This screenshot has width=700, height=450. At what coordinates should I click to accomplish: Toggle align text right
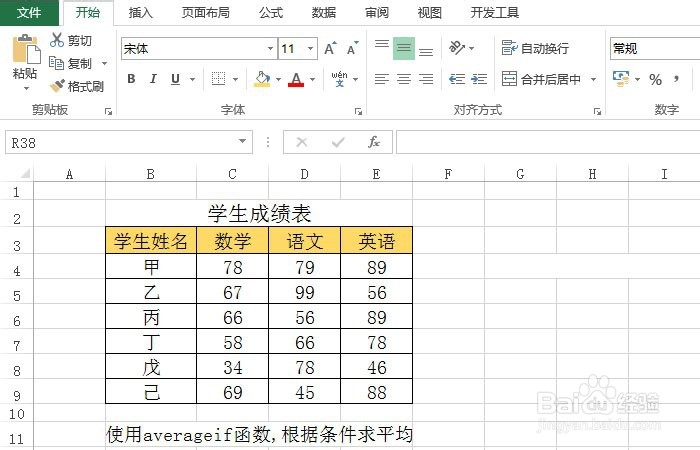coord(426,79)
